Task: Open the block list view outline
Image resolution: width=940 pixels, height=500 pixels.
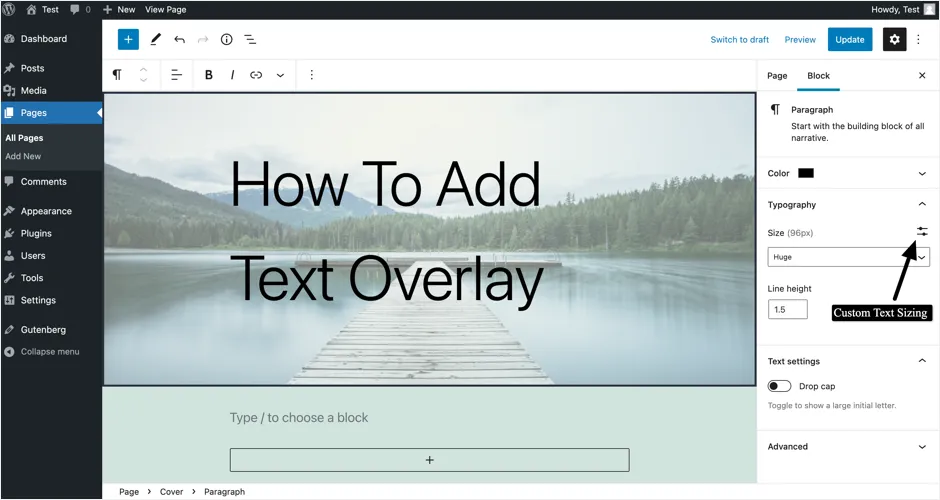Action: pyautogui.click(x=250, y=40)
